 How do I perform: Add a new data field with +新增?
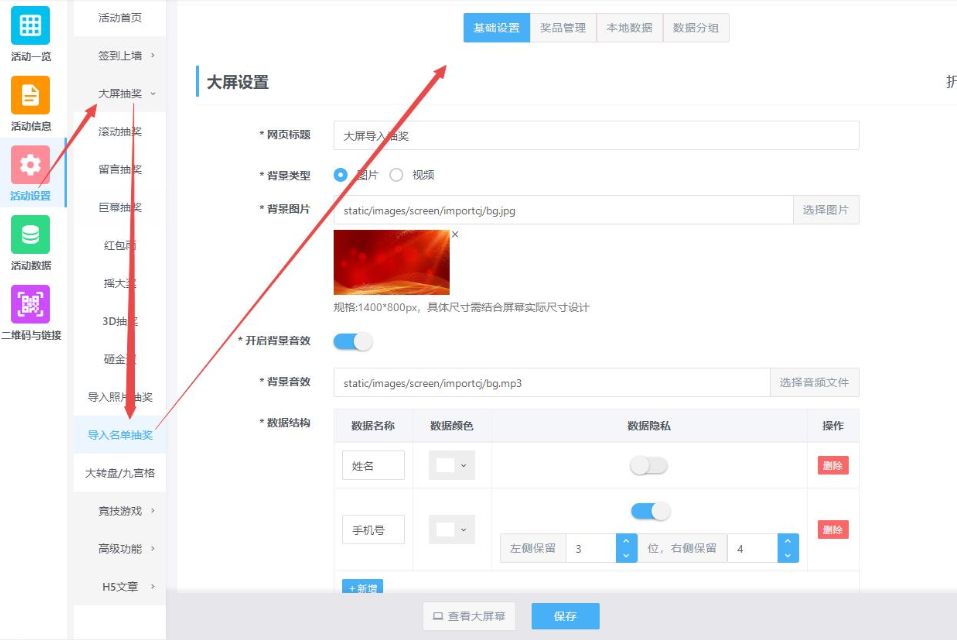point(363,587)
